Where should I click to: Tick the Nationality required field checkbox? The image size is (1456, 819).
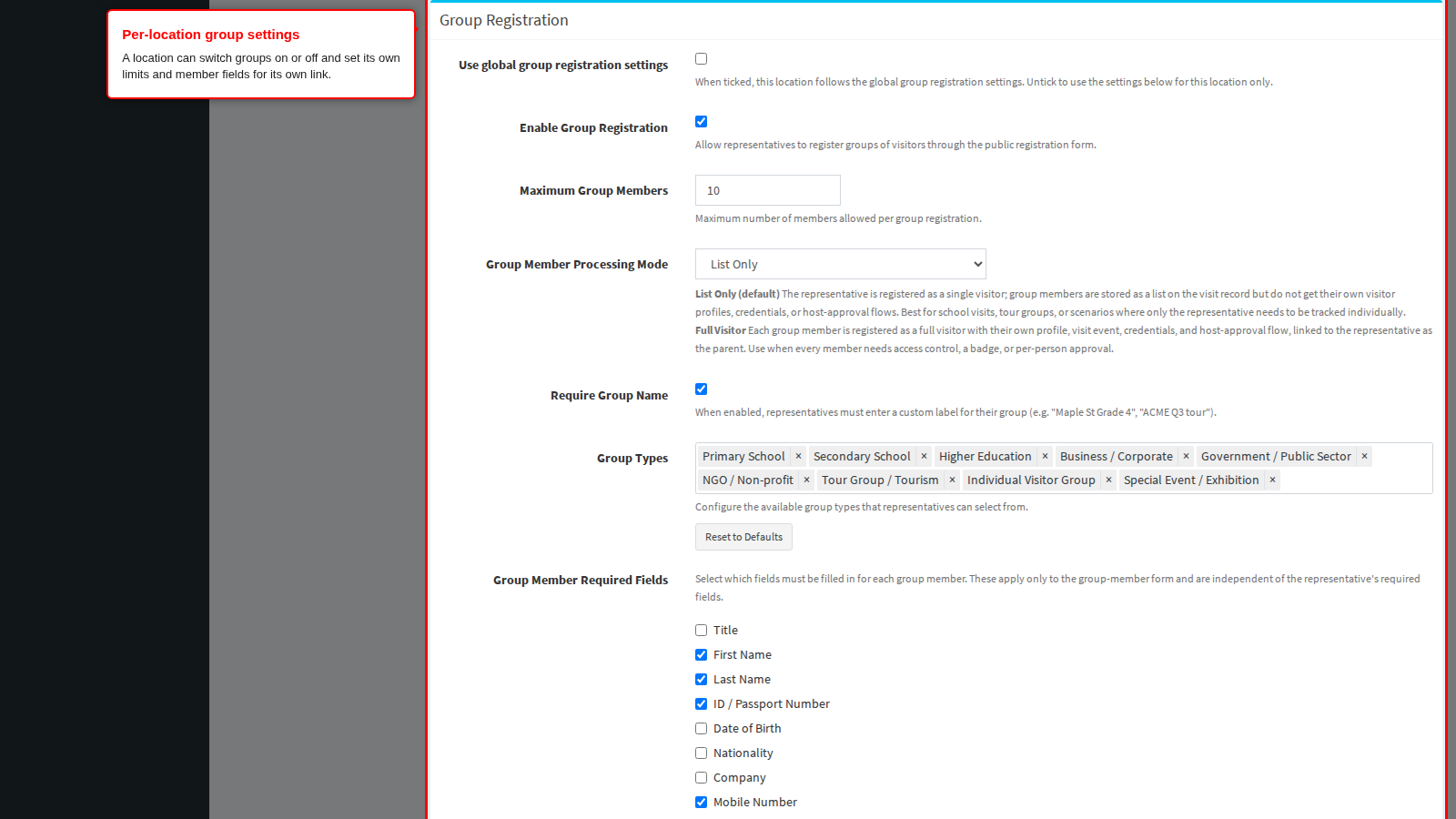[701, 753]
